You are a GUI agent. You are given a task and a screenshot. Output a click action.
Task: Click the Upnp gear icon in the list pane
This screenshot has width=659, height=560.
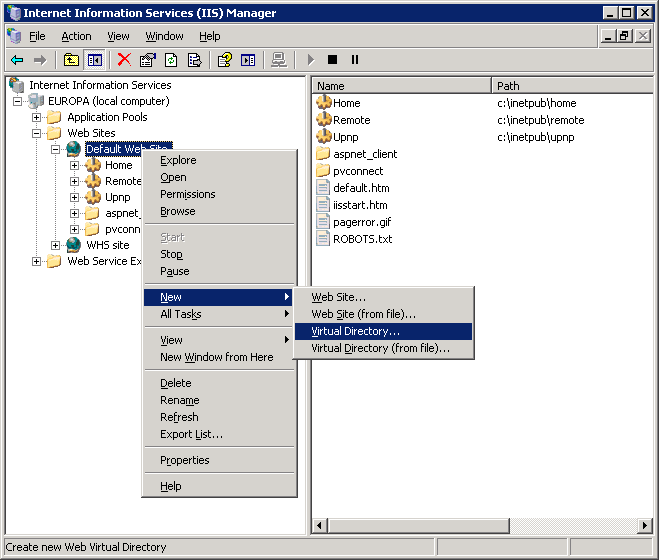coord(324,136)
